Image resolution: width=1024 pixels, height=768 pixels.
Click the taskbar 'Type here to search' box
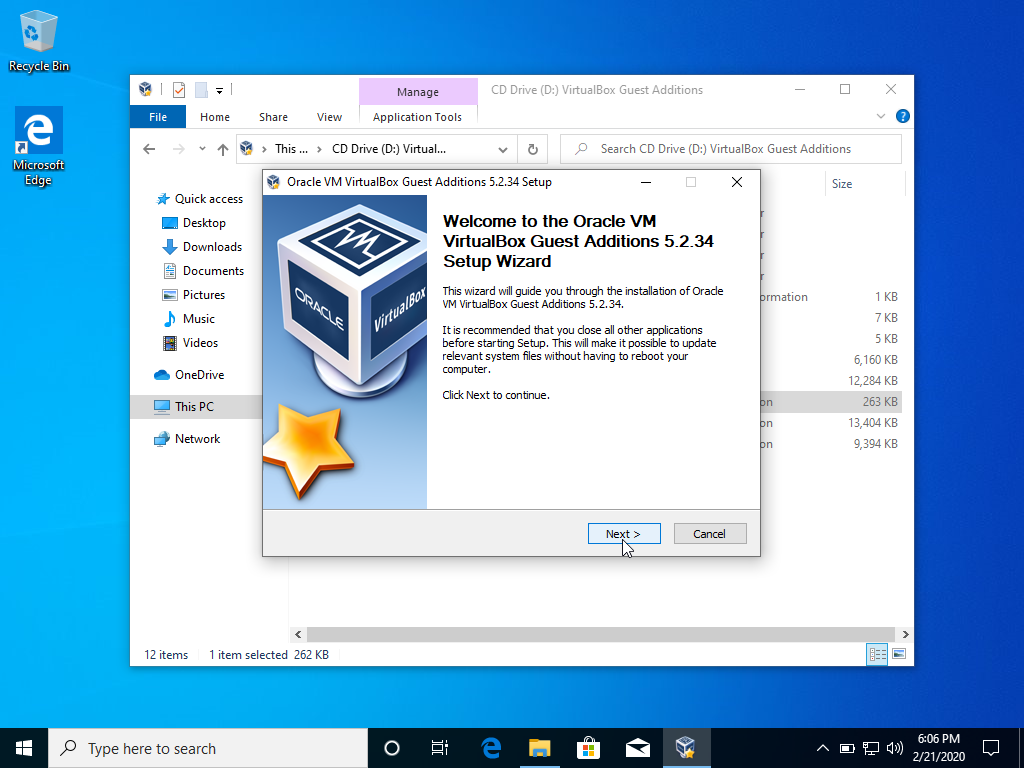click(x=208, y=748)
